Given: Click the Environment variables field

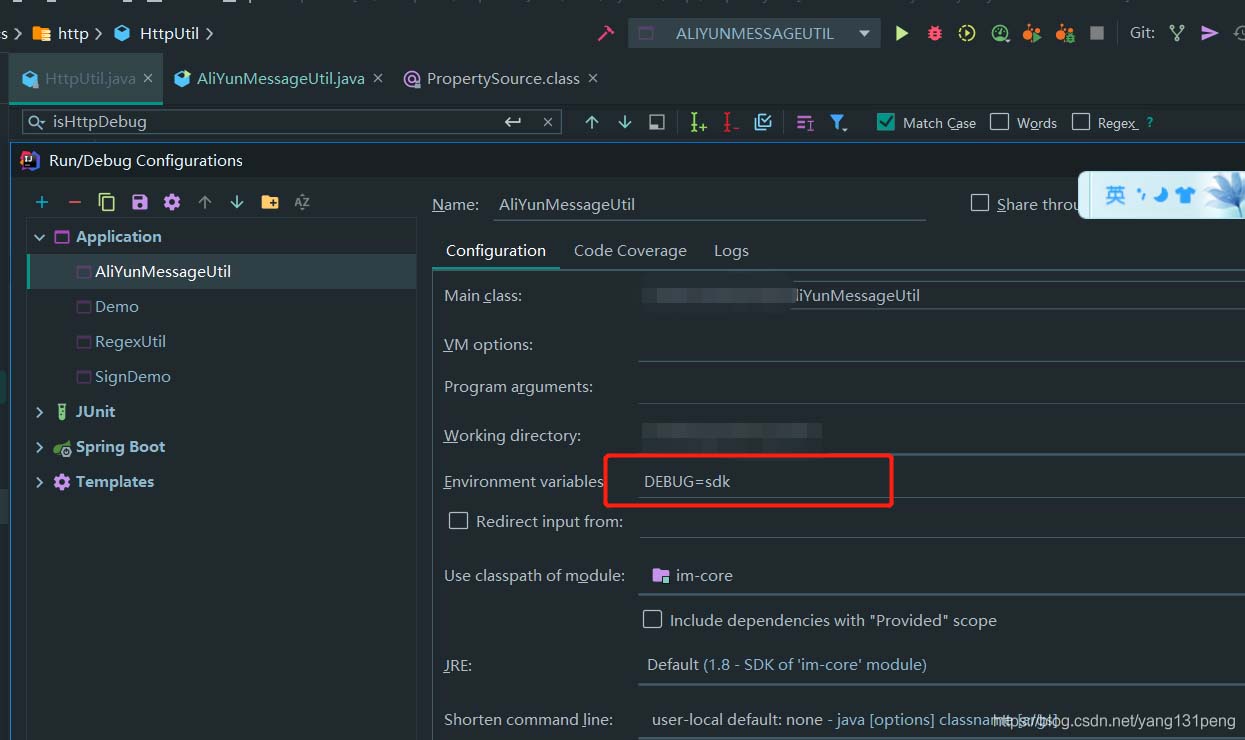Looking at the screenshot, I should [x=760, y=481].
